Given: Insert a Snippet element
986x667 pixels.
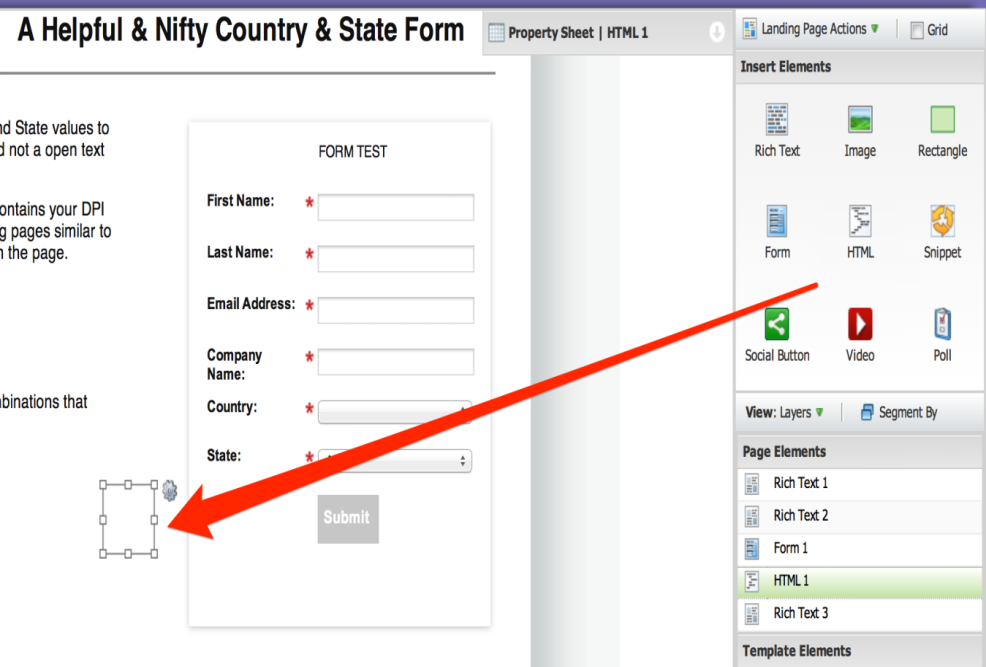Looking at the screenshot, I should (942, 233).
